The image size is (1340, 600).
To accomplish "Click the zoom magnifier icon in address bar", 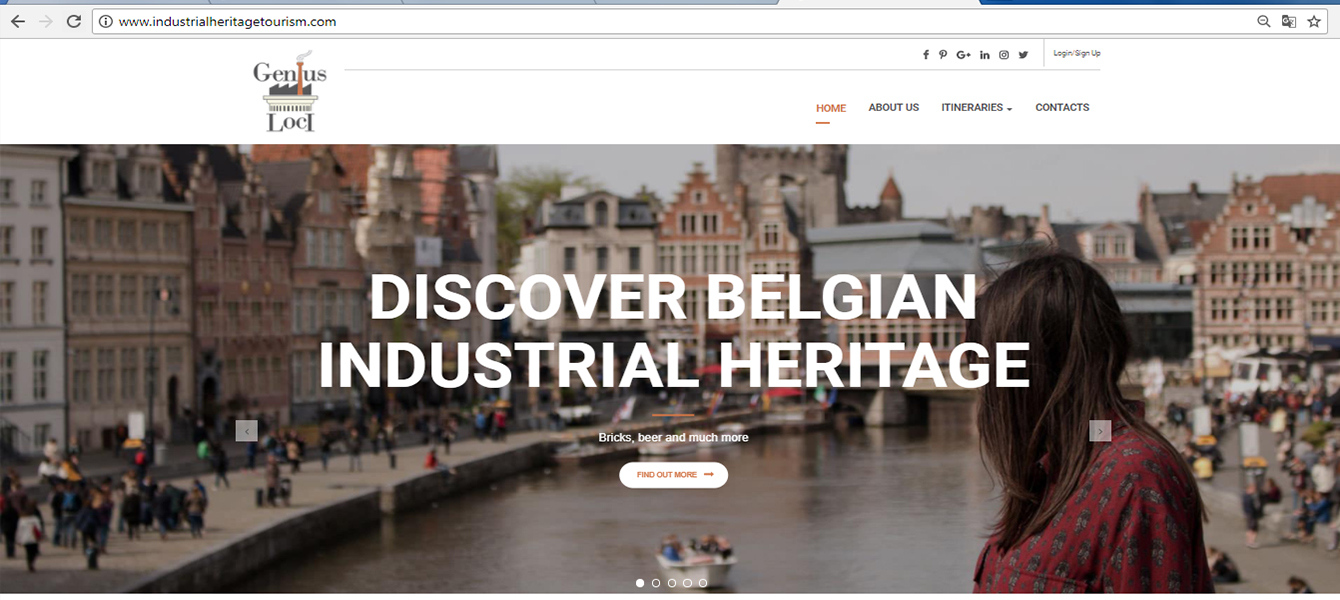I will click(x=1264, y=21).
